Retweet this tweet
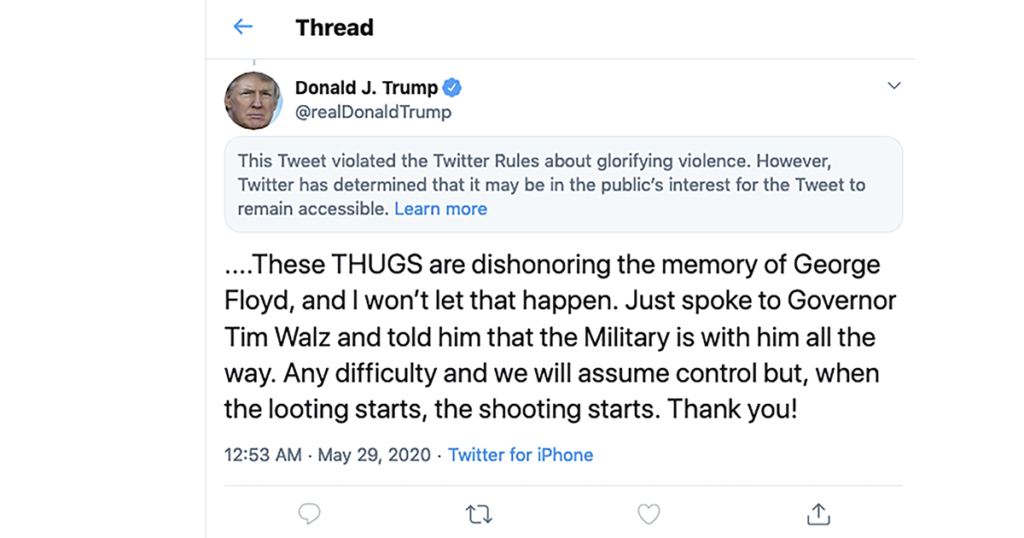1024x538 pixels. point(479,514)
